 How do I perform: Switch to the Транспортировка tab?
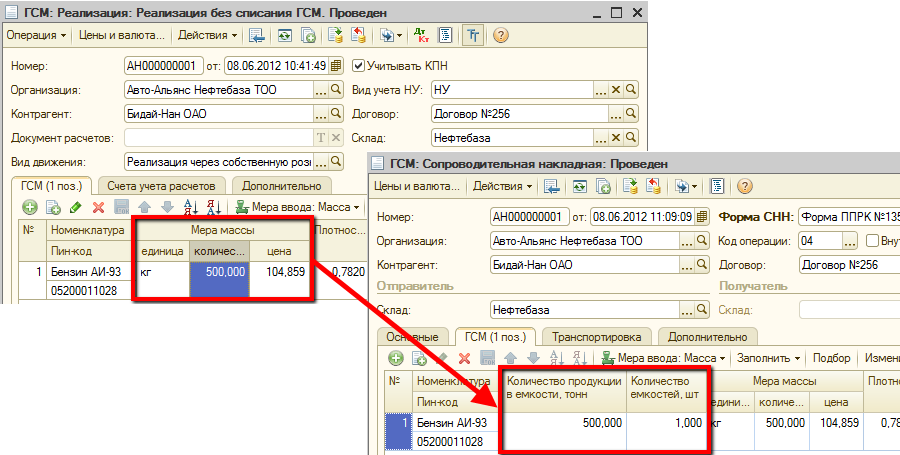click(x=596, y=337)
